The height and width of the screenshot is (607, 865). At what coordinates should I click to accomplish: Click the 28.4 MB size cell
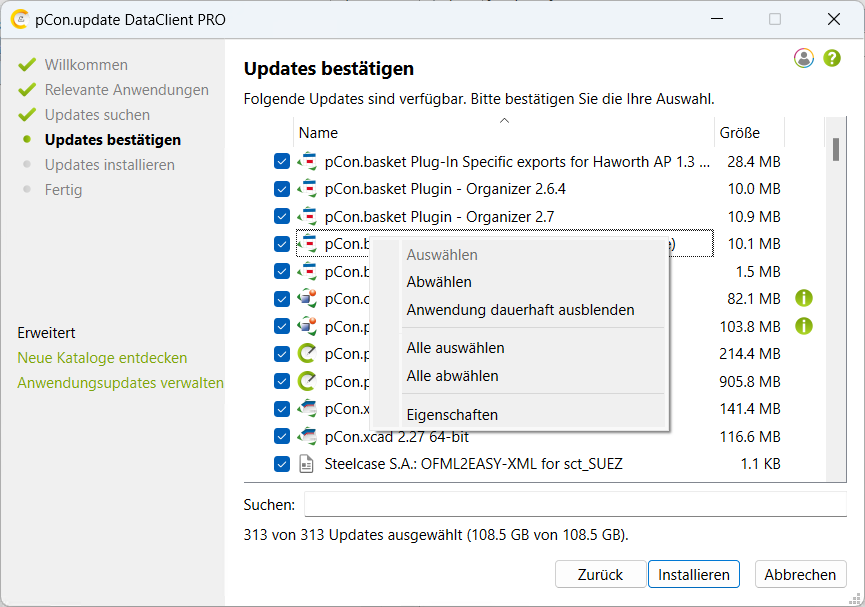(x=754, y=162)
